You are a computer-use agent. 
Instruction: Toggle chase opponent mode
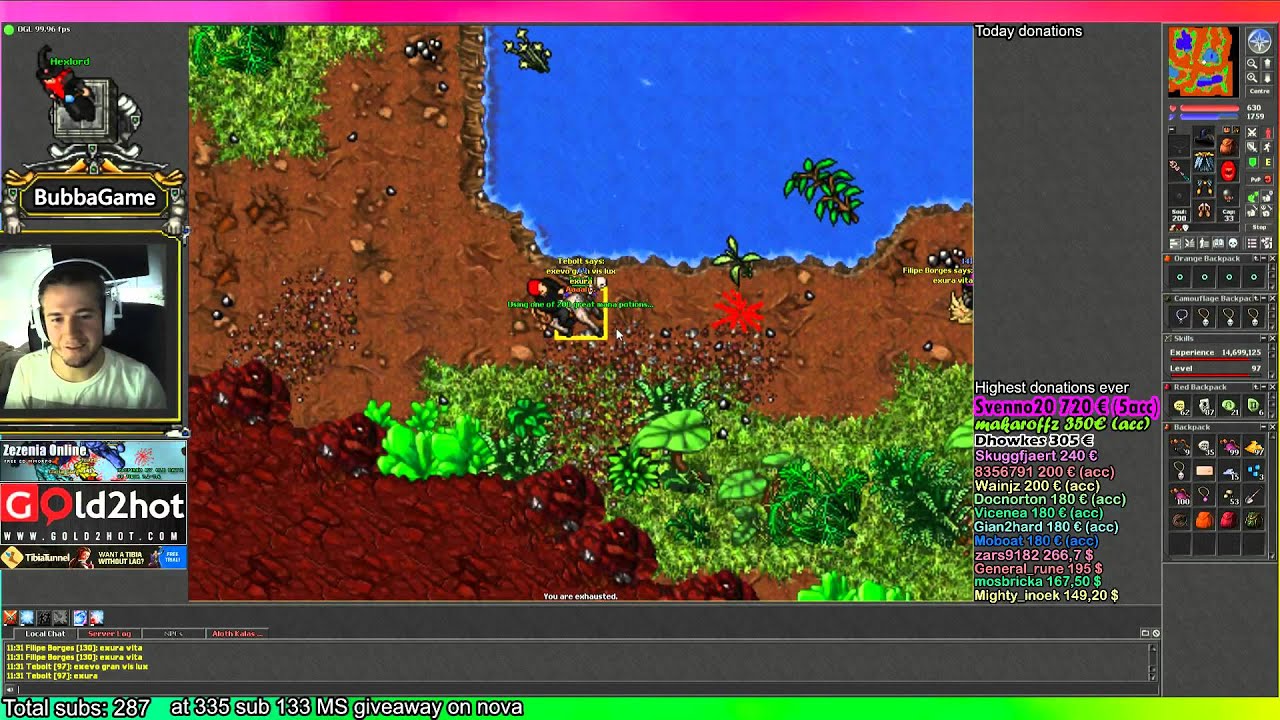[1267, 147]
